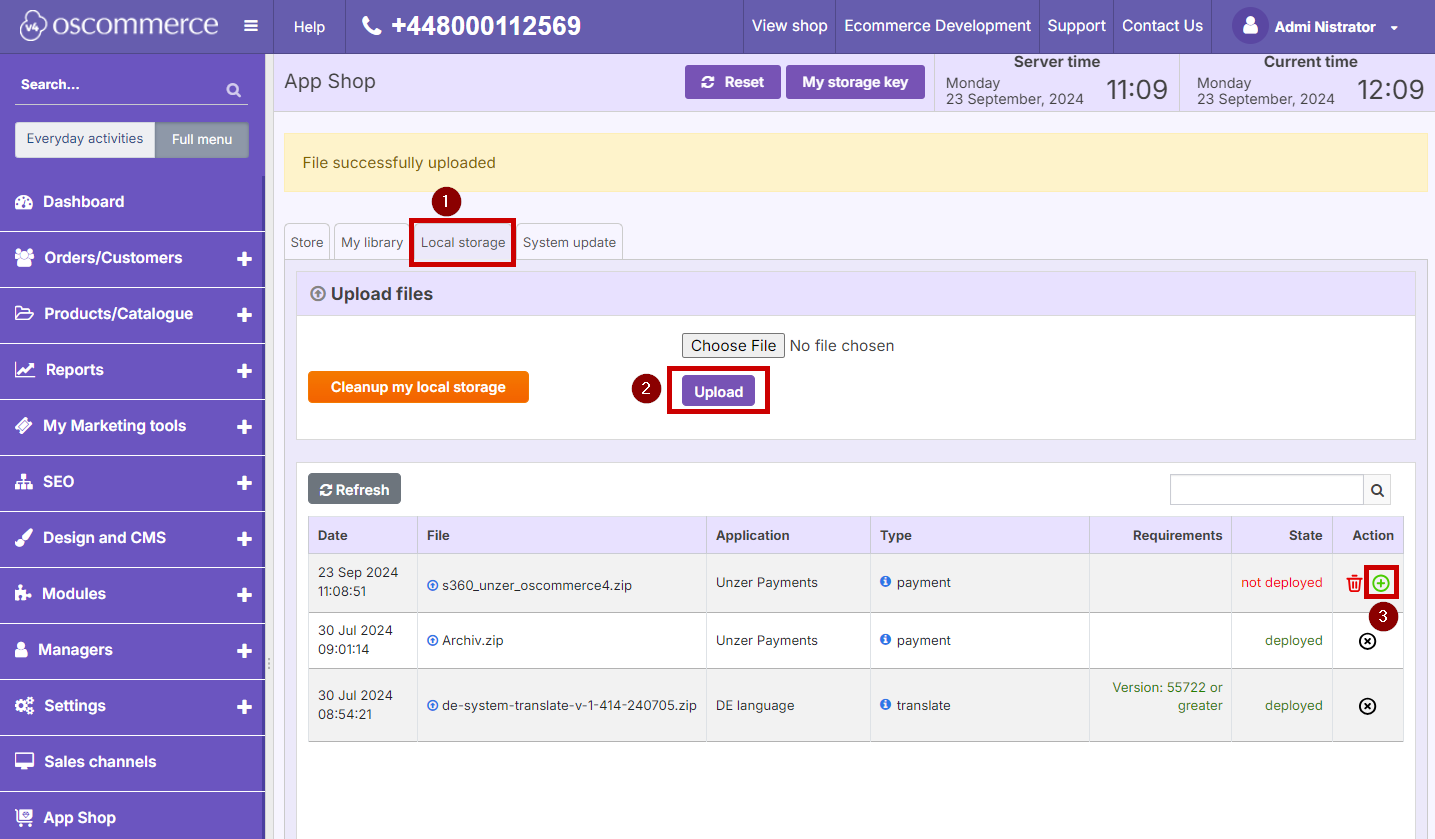Click the Choose File button
The image size is (1435, 839).
tap(733, 345)
